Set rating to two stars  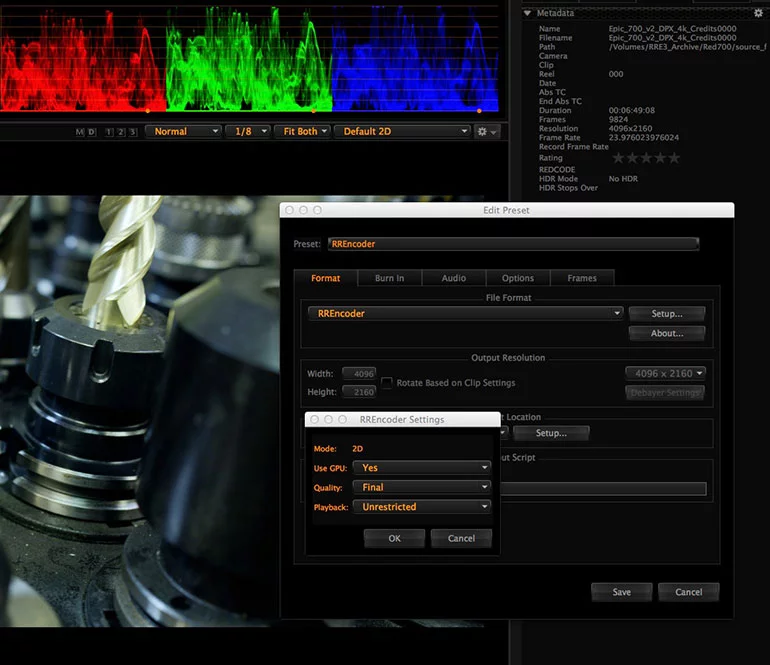coord(632,158)
